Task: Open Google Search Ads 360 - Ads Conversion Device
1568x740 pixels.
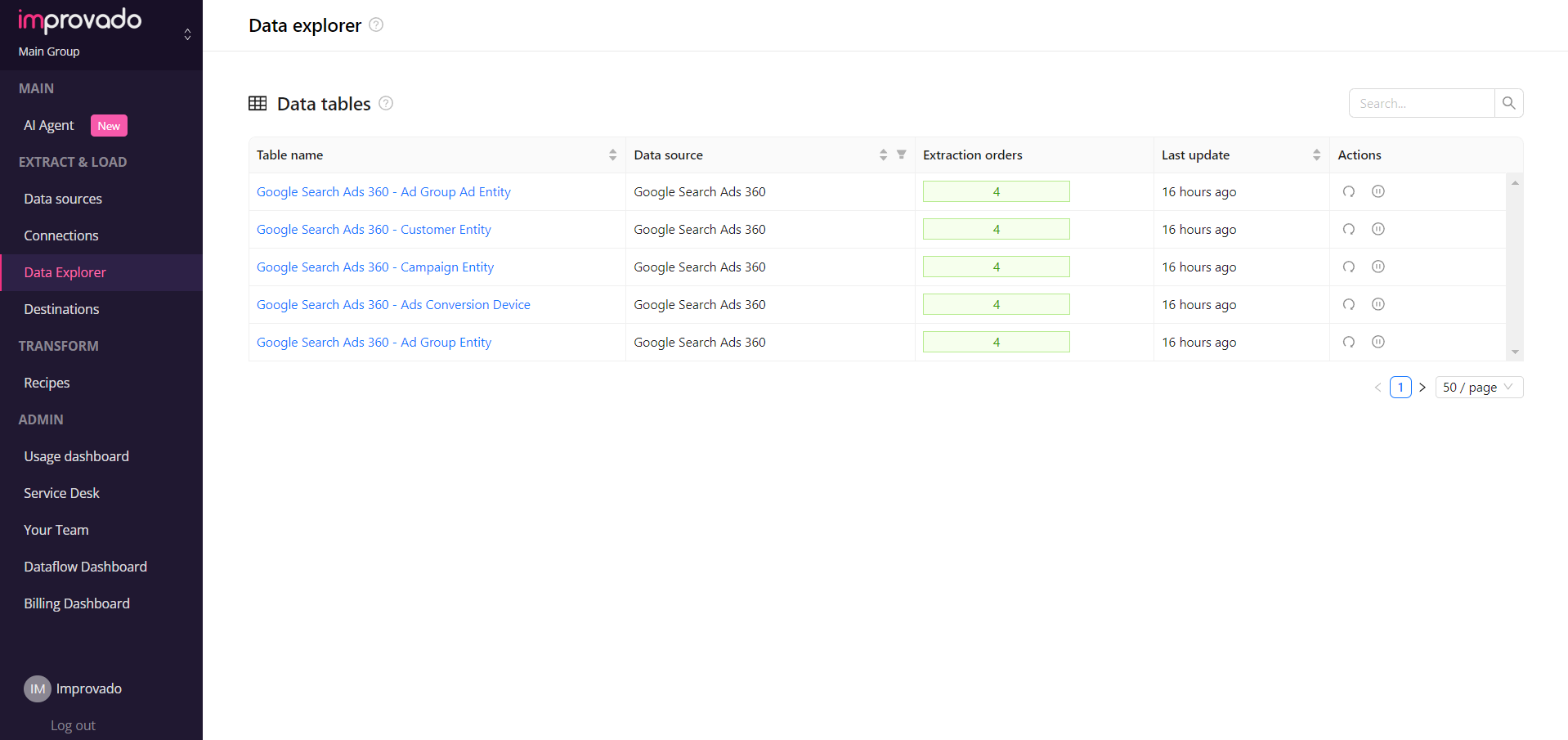Action: 393,304
